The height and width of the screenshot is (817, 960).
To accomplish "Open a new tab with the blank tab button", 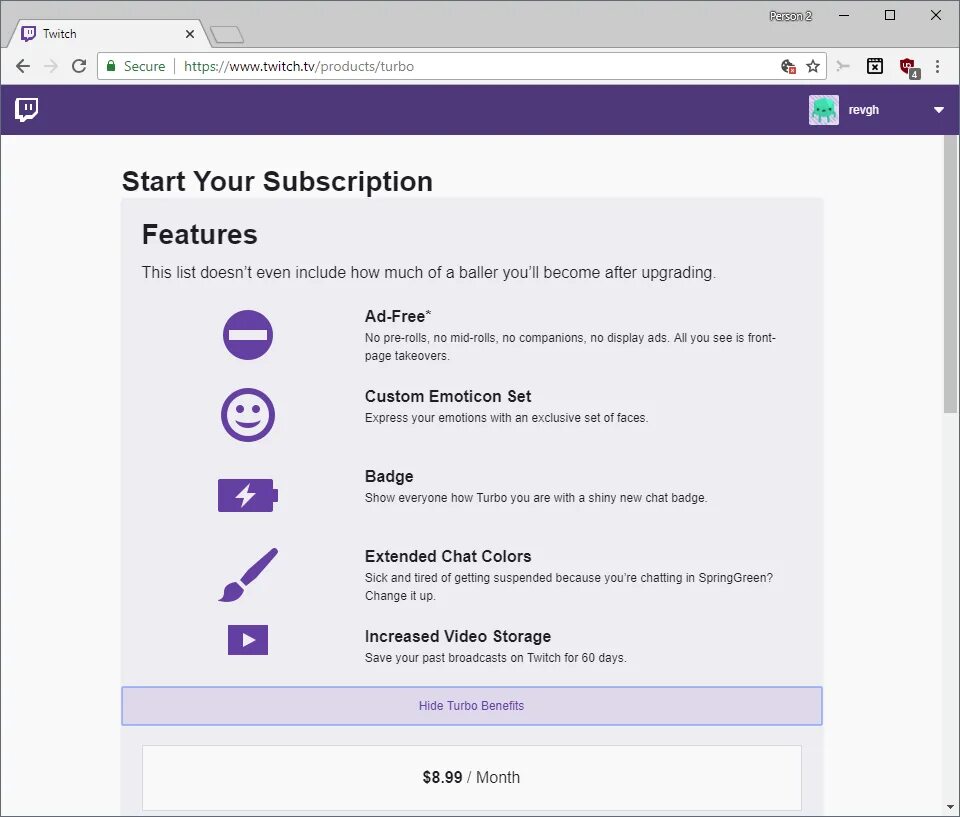I will (227, 34).
